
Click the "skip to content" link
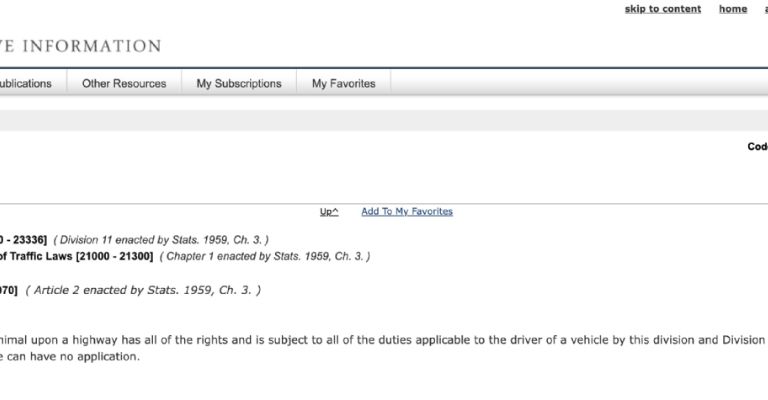click(x=662, y=9)
